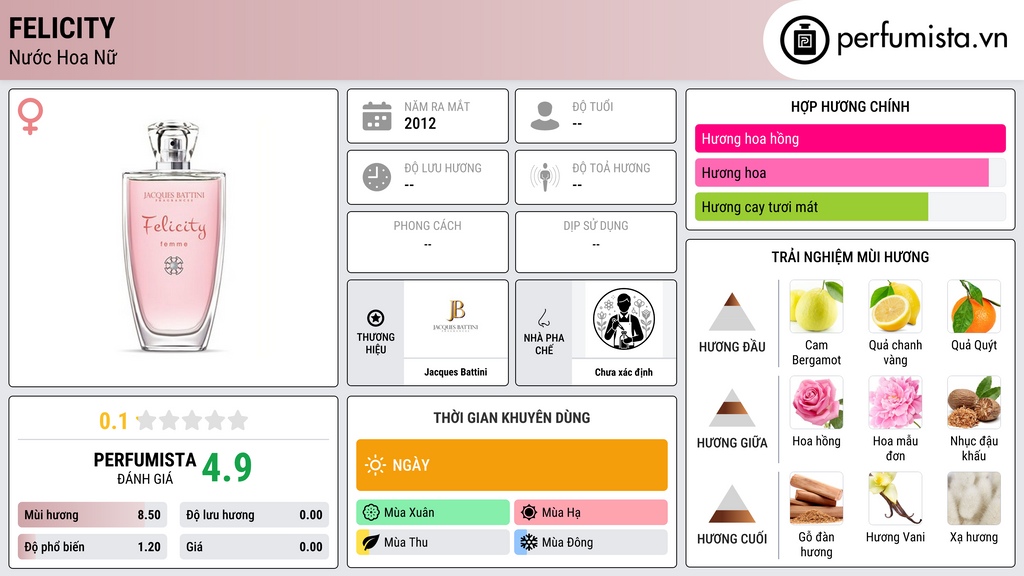
Task: Select the Hương Vani vanilla image
Action: coord(895,499)
